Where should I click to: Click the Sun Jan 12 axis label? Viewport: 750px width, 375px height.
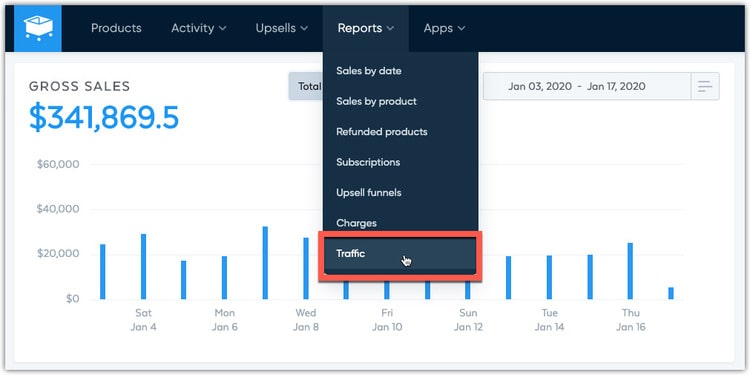coord(468,320)
